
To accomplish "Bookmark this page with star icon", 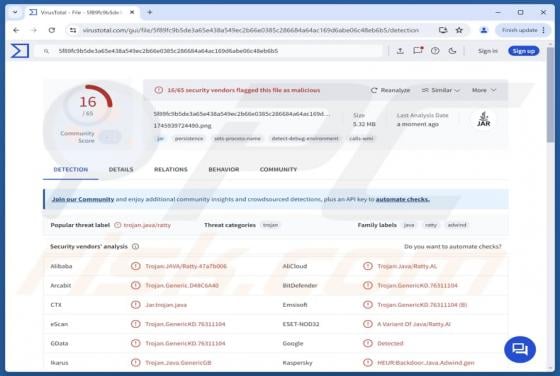I will click(x=459, y=30).
